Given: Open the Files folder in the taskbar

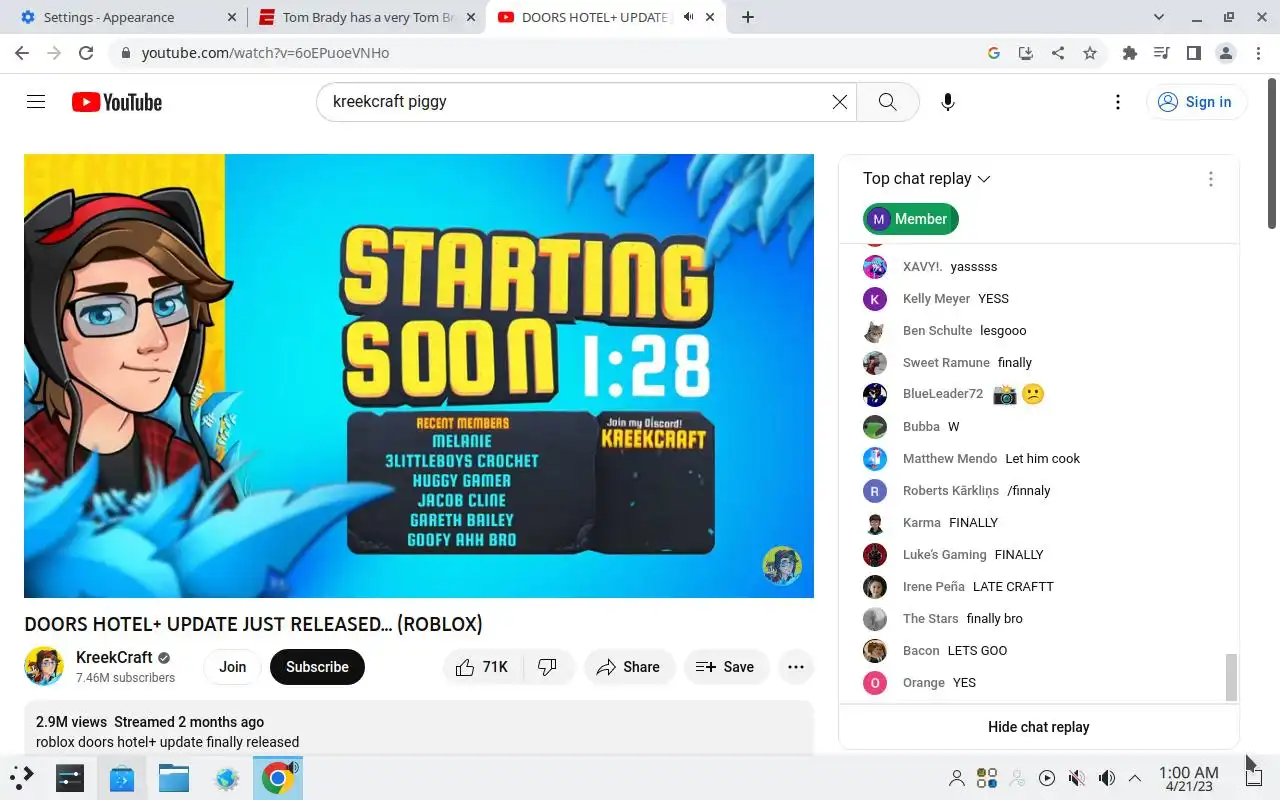Looking at the screenshot, I should (174, 778).
